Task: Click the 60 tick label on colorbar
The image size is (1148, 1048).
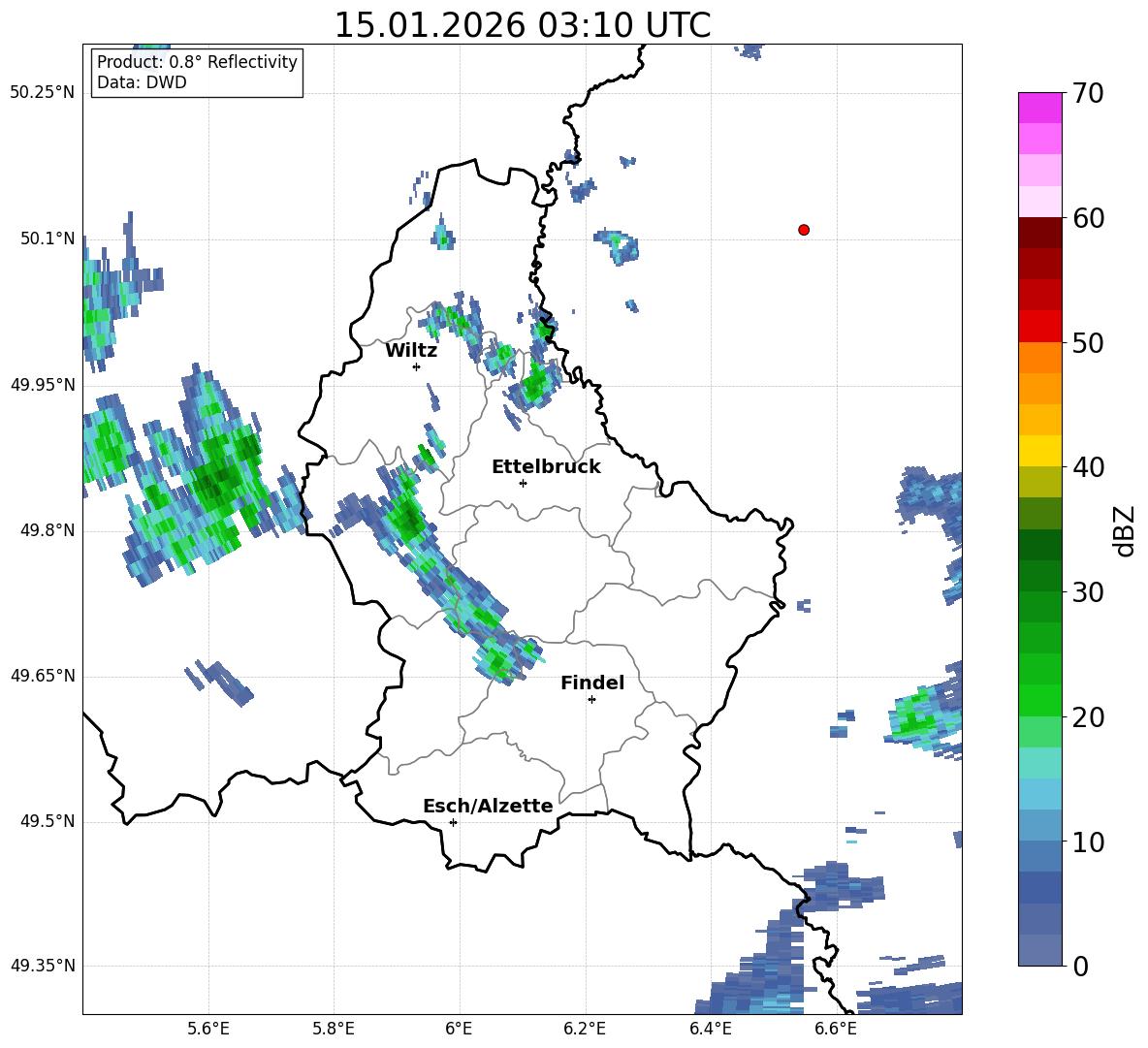Action: [1087, 218]
